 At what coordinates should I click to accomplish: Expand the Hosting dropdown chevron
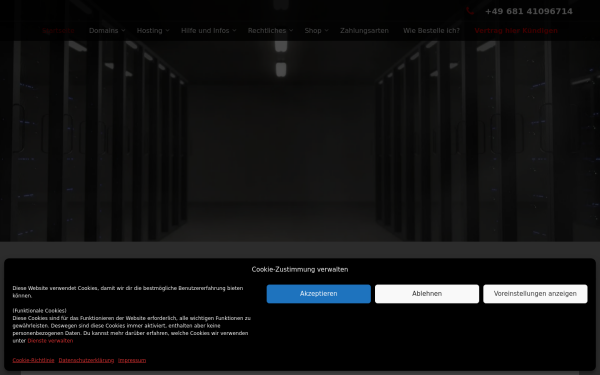(167, 31)
